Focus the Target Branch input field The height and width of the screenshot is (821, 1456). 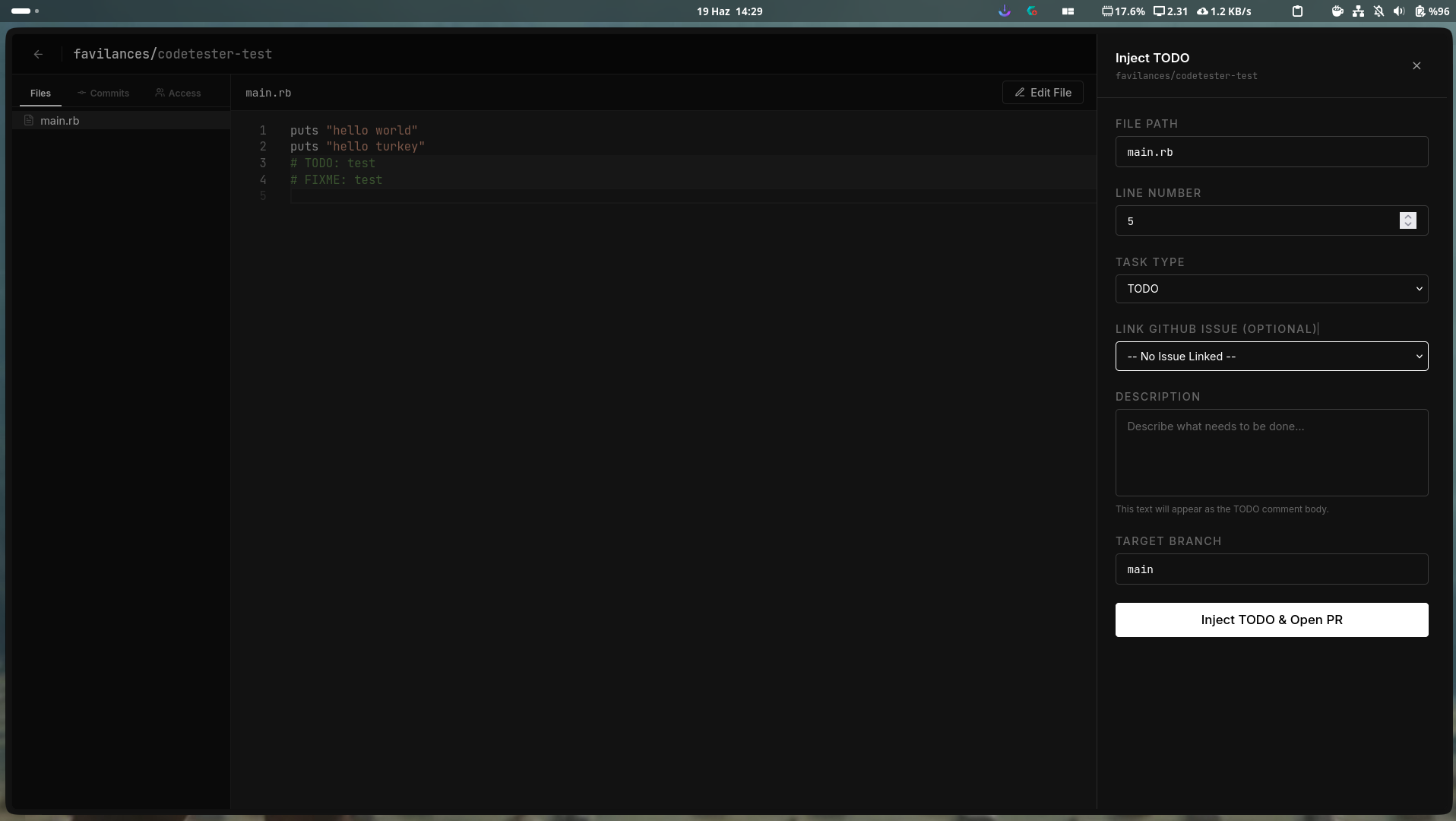1271,569
